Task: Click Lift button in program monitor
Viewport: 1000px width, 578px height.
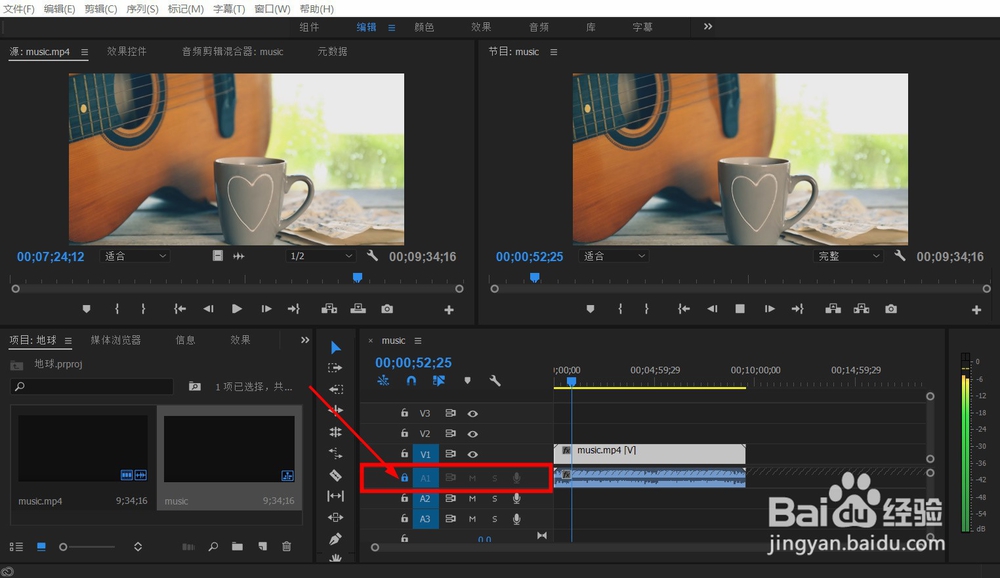Action: [833, 309]
